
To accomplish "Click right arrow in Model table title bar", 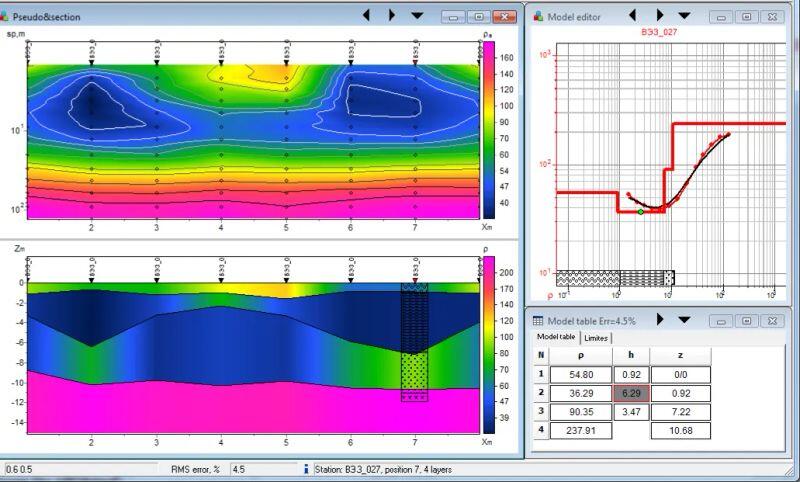I will pos(659,320).
